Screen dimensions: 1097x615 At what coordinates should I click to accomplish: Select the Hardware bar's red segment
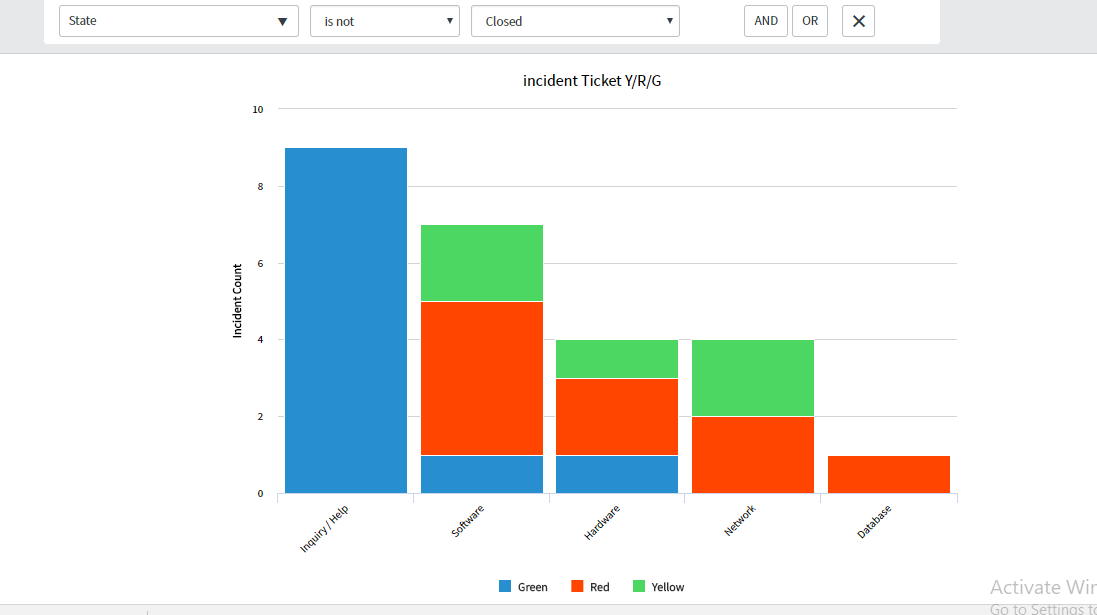[617, 417]
